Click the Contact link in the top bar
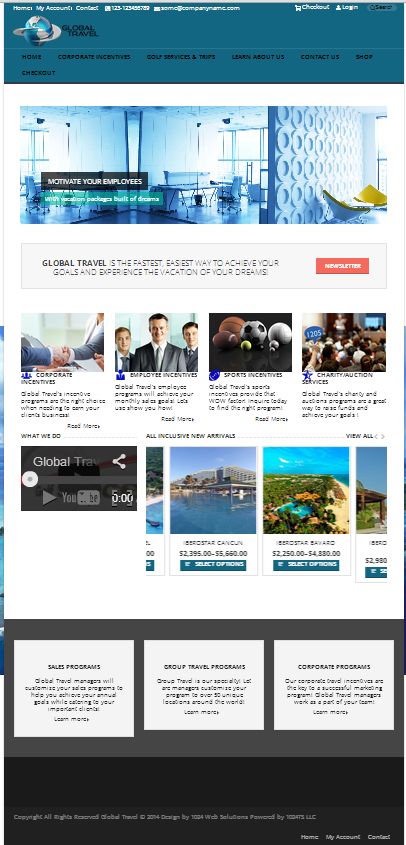 (x=87, y=8)
